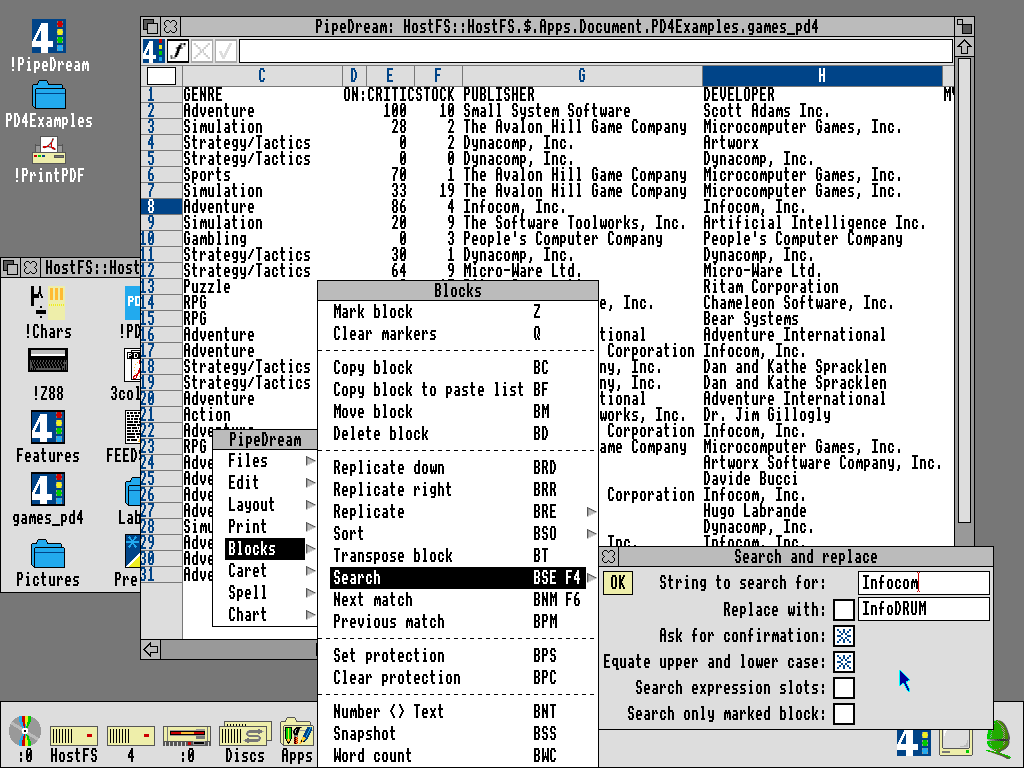Toggle the Replace with checkbox
Screen dimensions: 1024x768
click(844, 609)
